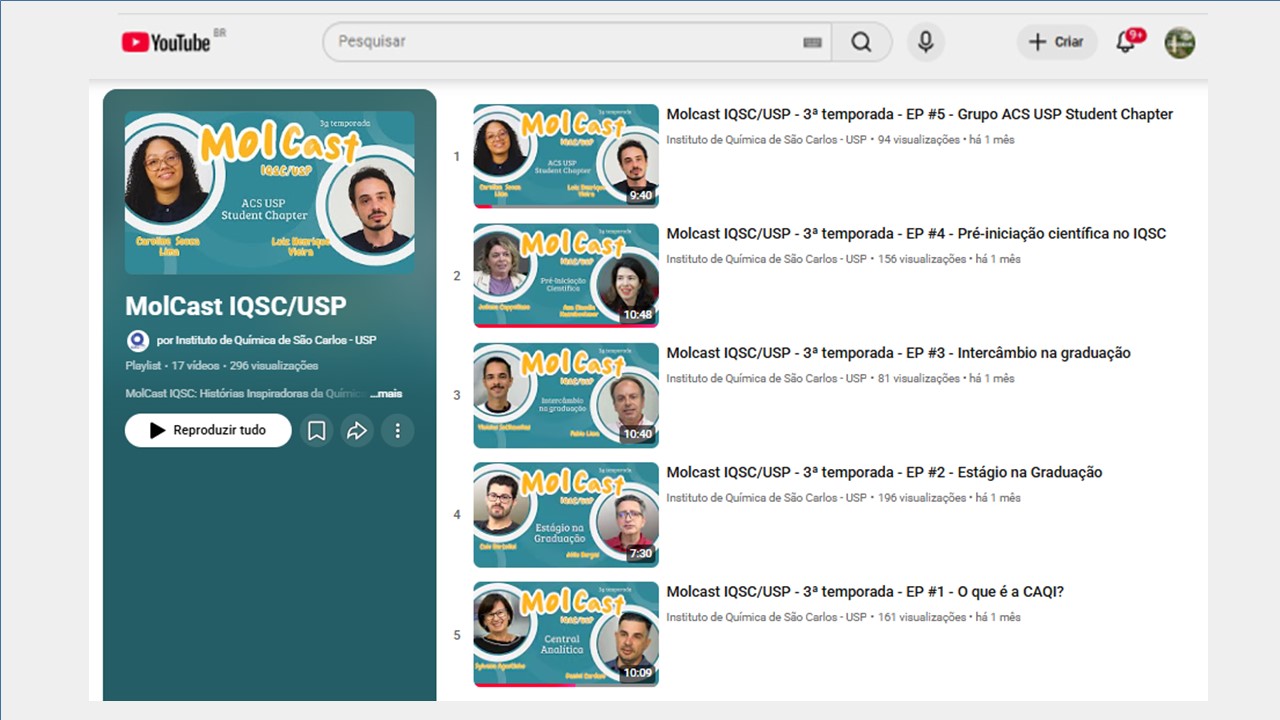This screenshot has width=1280, height=720.
Task: Click the Criar button
Action: click(x=1057, y=42)
